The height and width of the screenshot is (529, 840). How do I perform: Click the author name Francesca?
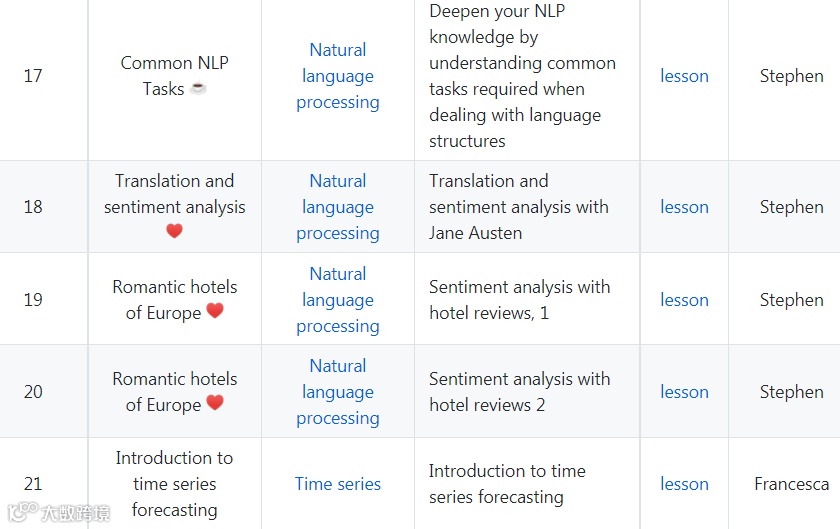coord(791,484)
